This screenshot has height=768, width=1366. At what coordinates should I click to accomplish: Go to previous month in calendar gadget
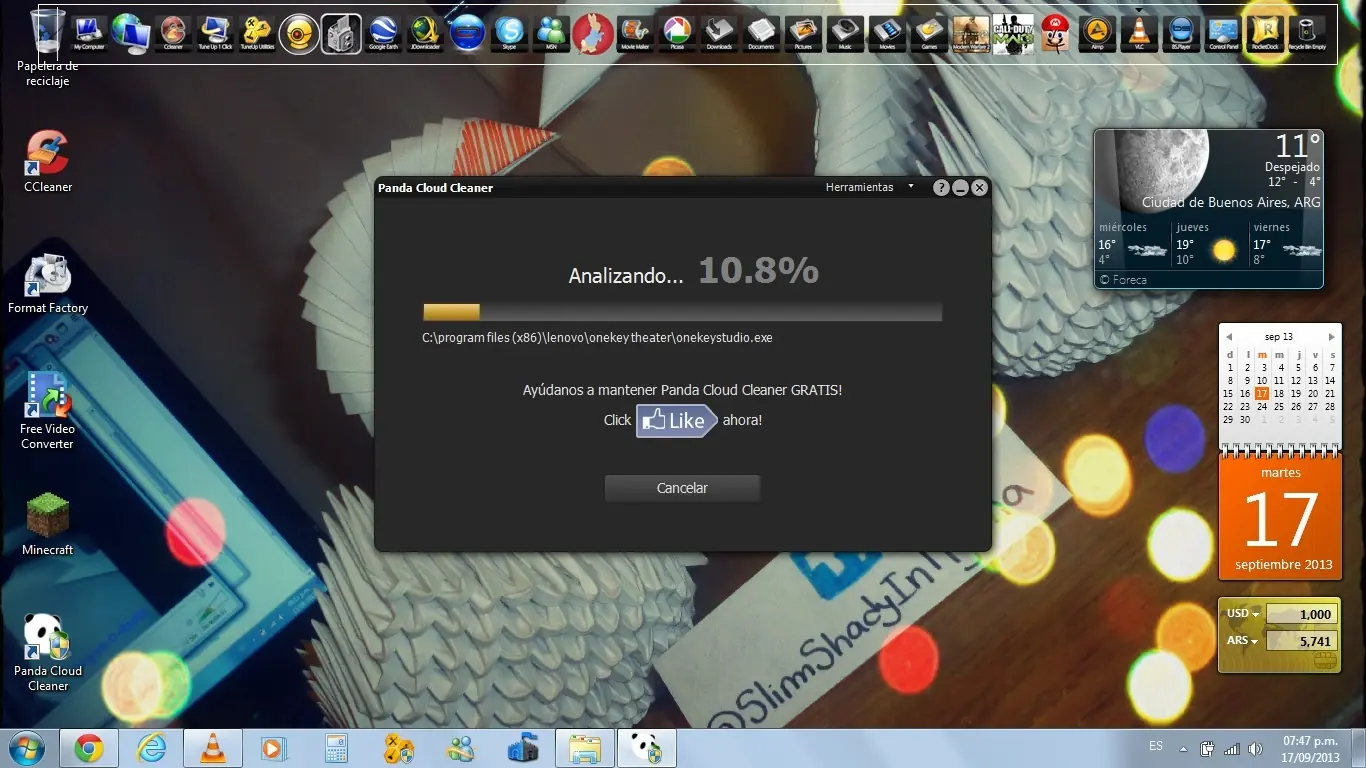coord(1229,337)
